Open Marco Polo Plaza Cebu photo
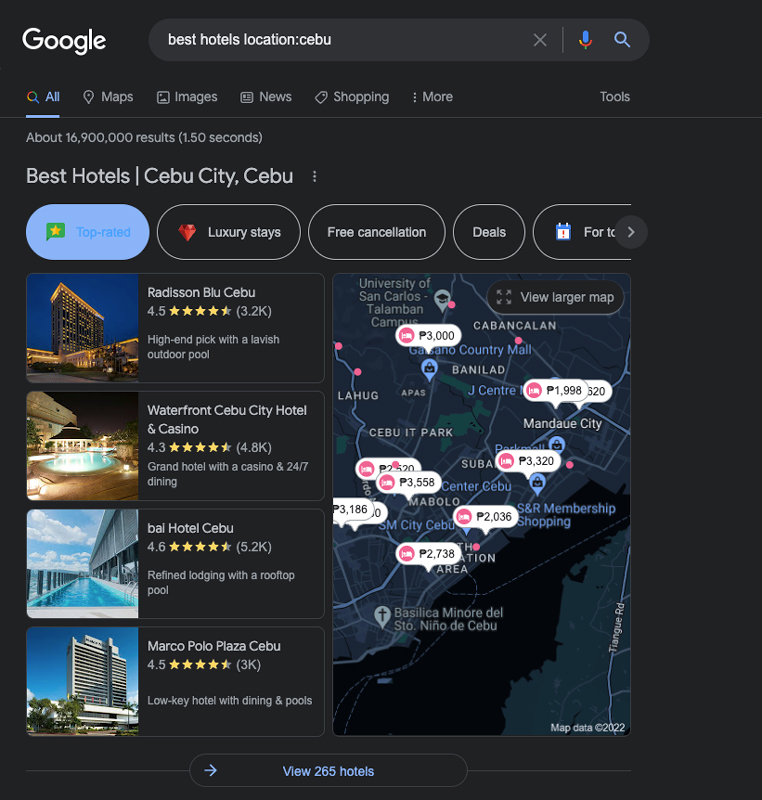762x800 pixels. click(83, 682)
